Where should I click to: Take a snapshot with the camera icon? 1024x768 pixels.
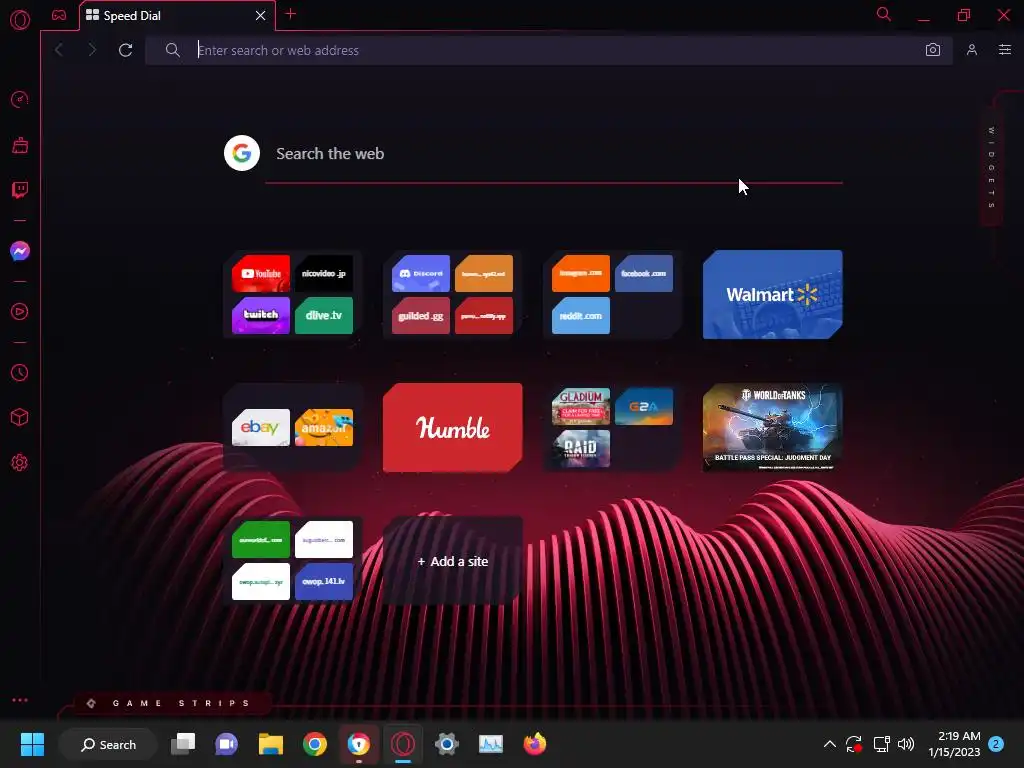coord(933,50)
